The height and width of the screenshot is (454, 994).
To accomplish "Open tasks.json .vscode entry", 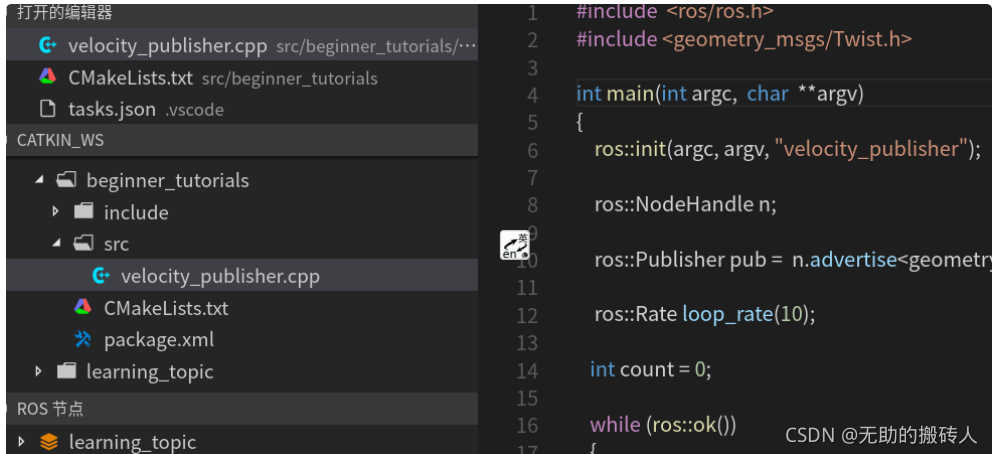I will [242, 109].
